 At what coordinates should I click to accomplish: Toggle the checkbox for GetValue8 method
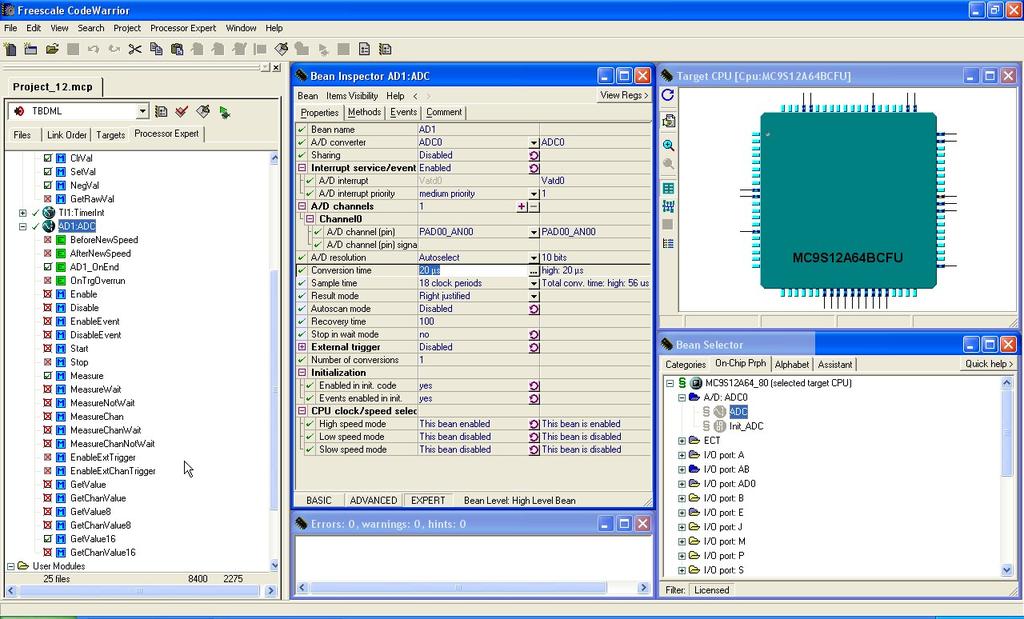(48, 511)
